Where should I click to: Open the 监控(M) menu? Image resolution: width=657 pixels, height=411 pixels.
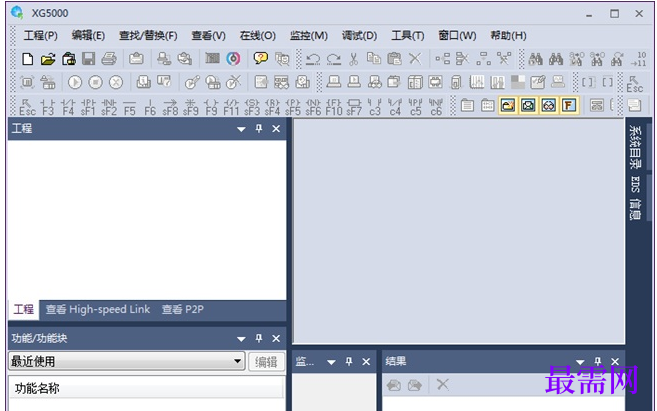point(309,36)
